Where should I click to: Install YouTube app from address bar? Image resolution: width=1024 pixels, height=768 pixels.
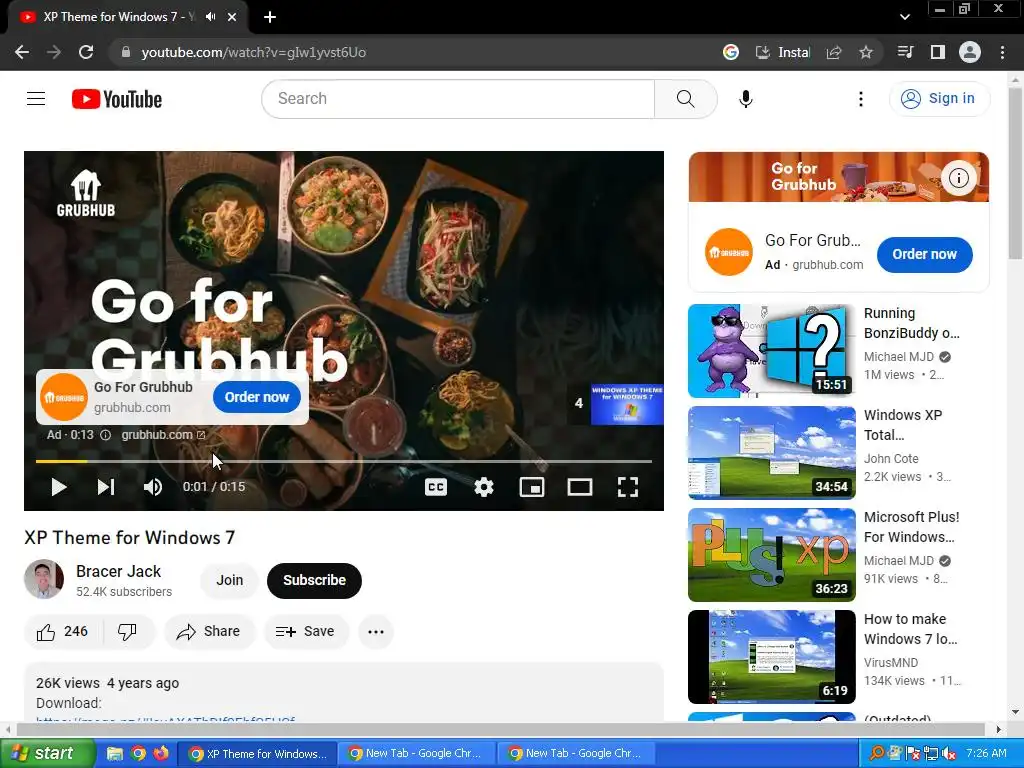[x=782, y=52]
